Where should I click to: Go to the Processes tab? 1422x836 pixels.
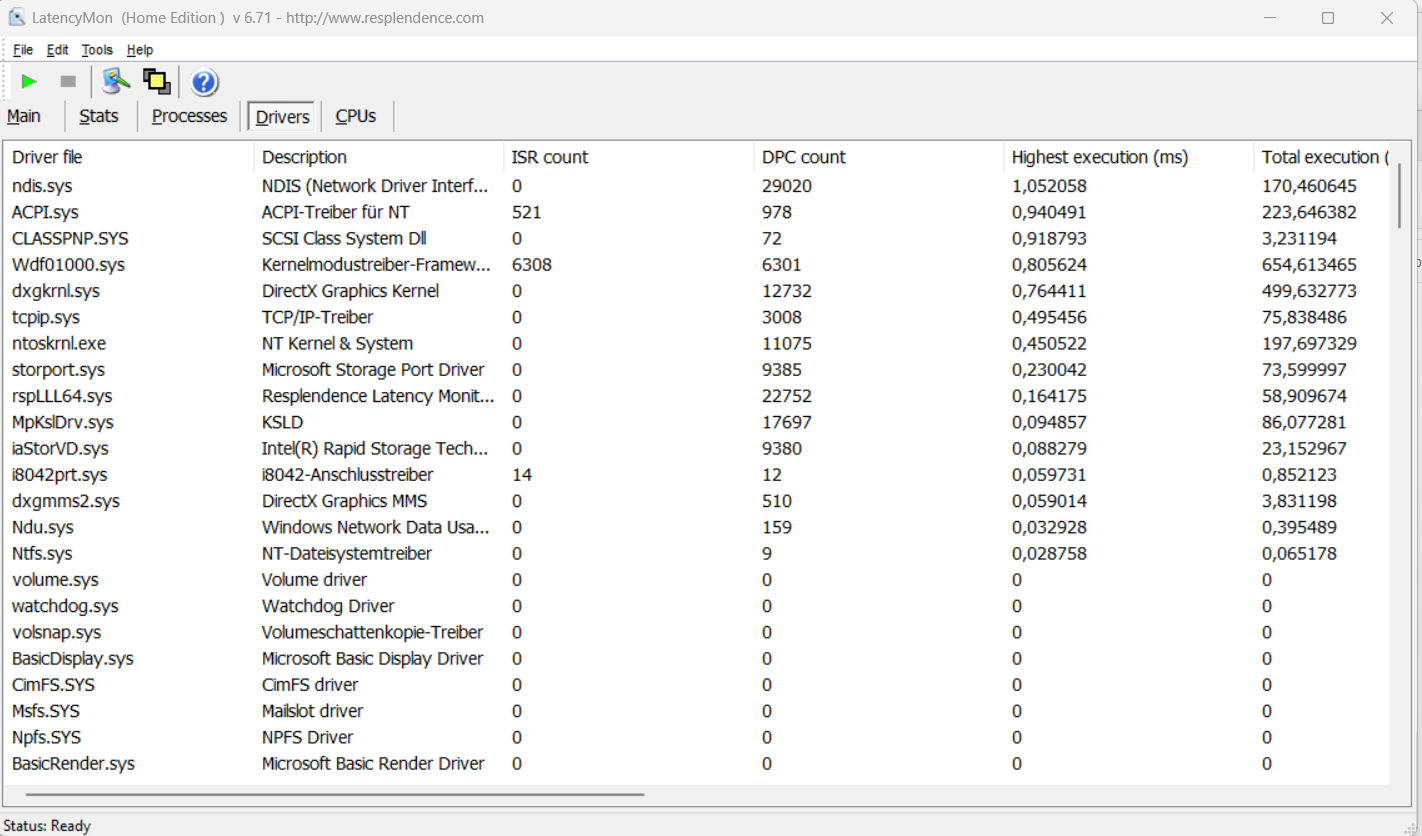(x=189, y=116)
